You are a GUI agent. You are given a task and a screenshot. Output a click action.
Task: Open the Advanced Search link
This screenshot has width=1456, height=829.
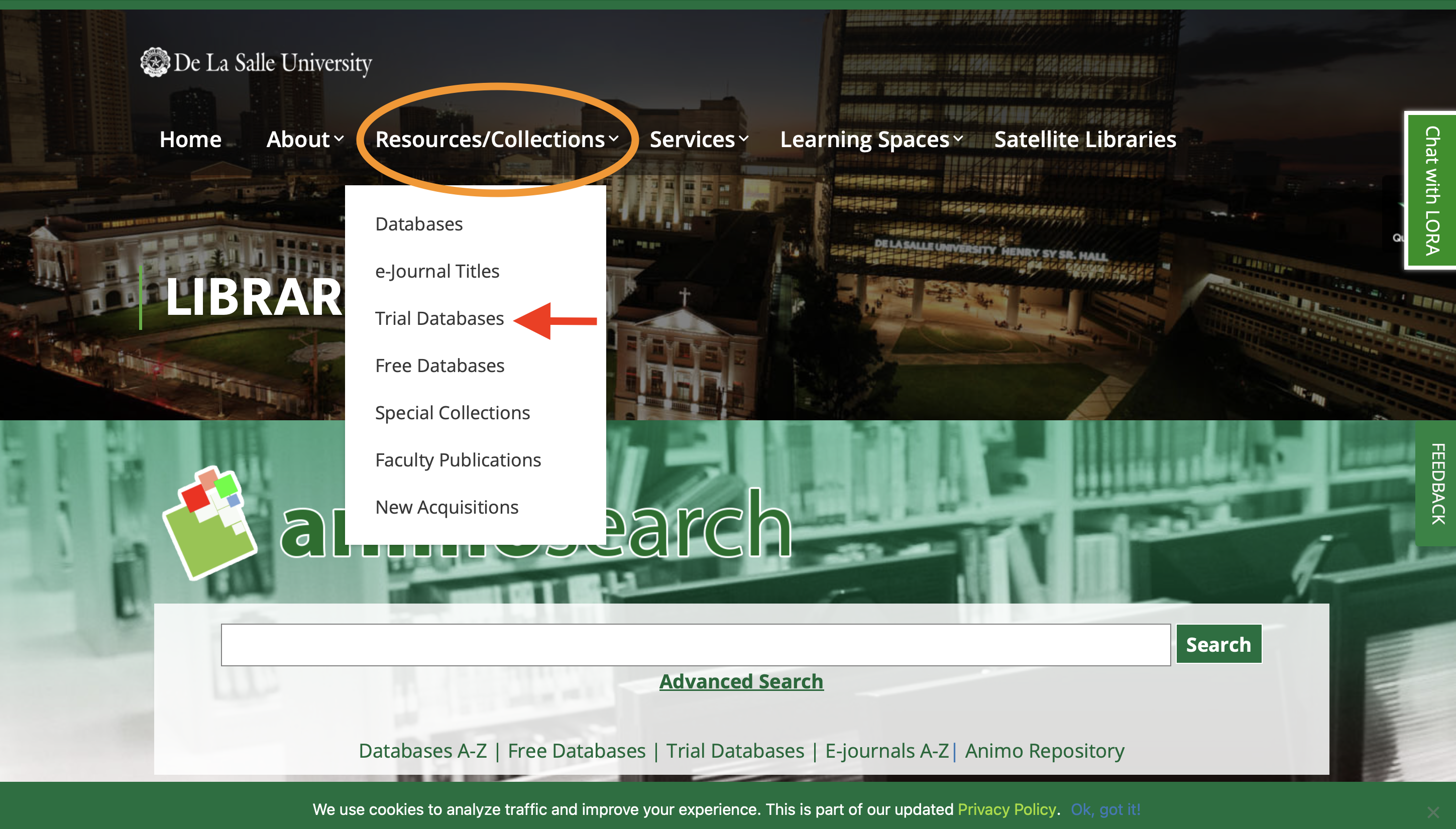pos(741,681)
